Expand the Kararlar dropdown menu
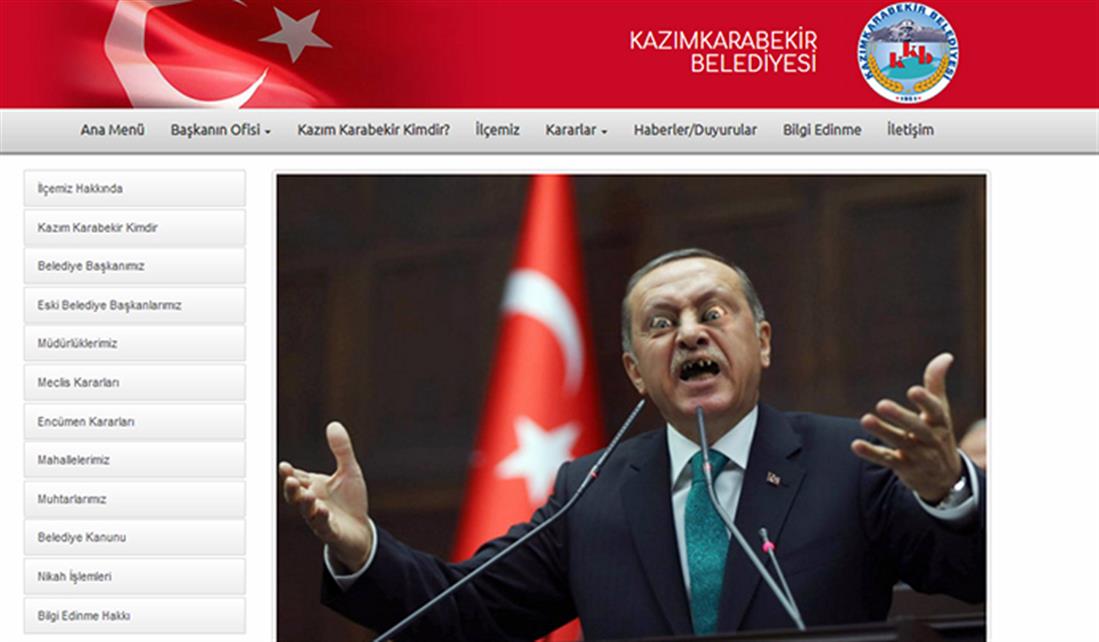1099x642 pixels. pos(576,130)
